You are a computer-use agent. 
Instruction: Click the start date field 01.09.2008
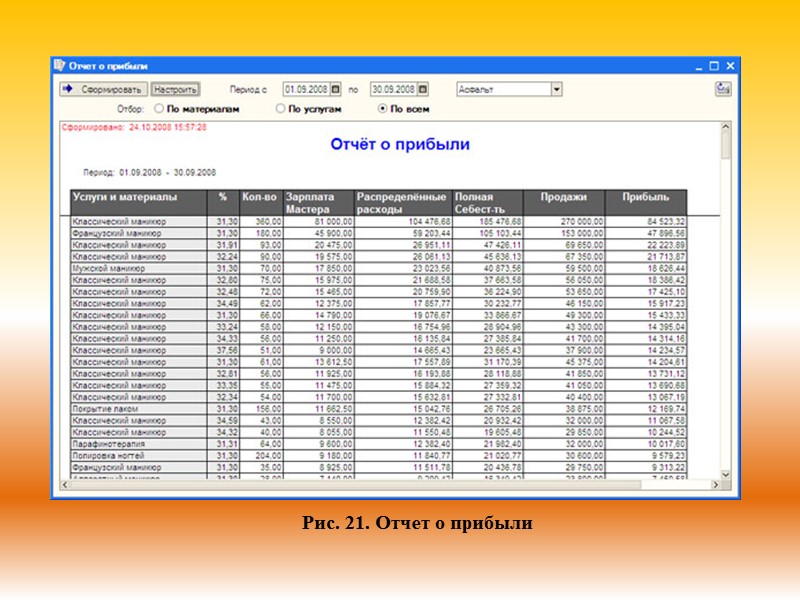pos(307,89)
